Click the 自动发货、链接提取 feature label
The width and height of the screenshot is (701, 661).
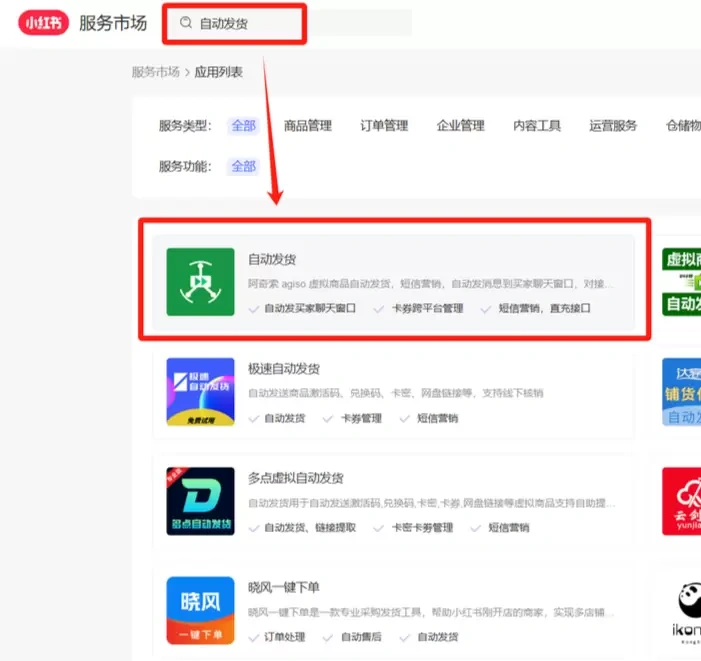(x=310, y=528)
